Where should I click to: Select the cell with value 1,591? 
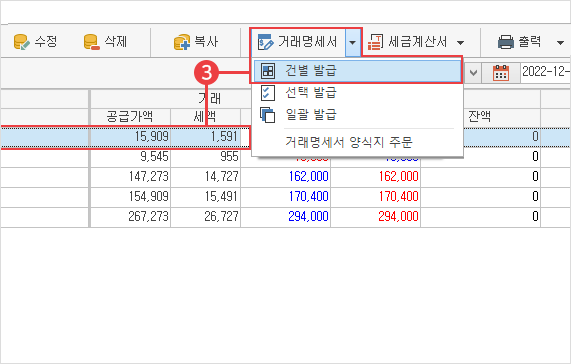pyautogui.click(x=205, y=136)
